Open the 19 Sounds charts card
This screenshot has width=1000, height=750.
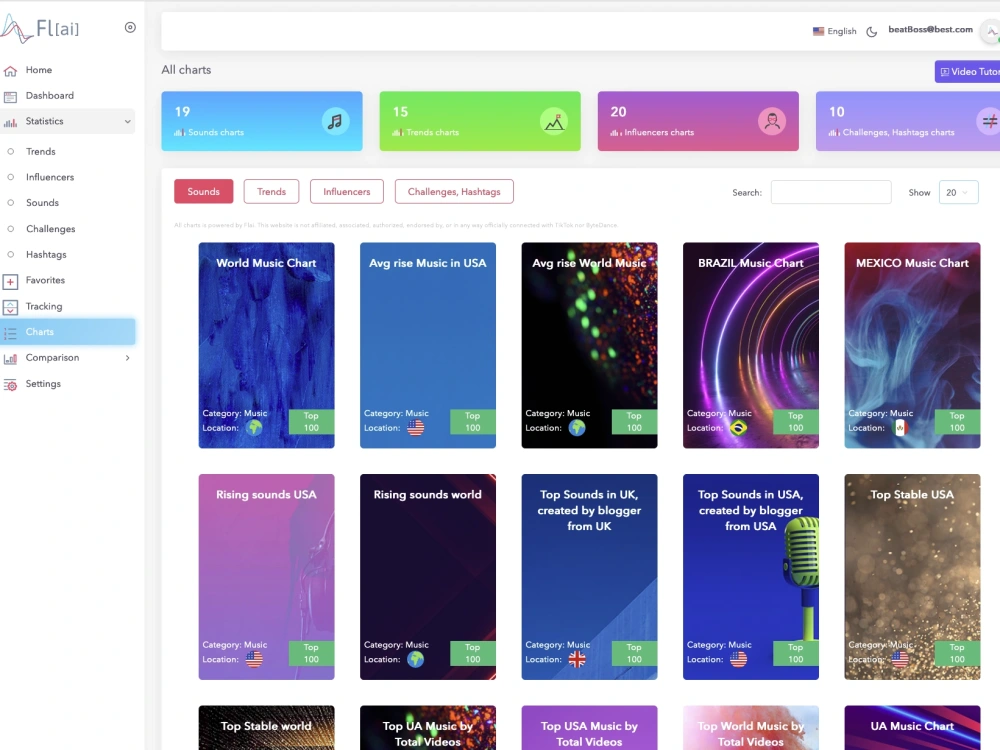pyautogui.click(x=261, y=121)
